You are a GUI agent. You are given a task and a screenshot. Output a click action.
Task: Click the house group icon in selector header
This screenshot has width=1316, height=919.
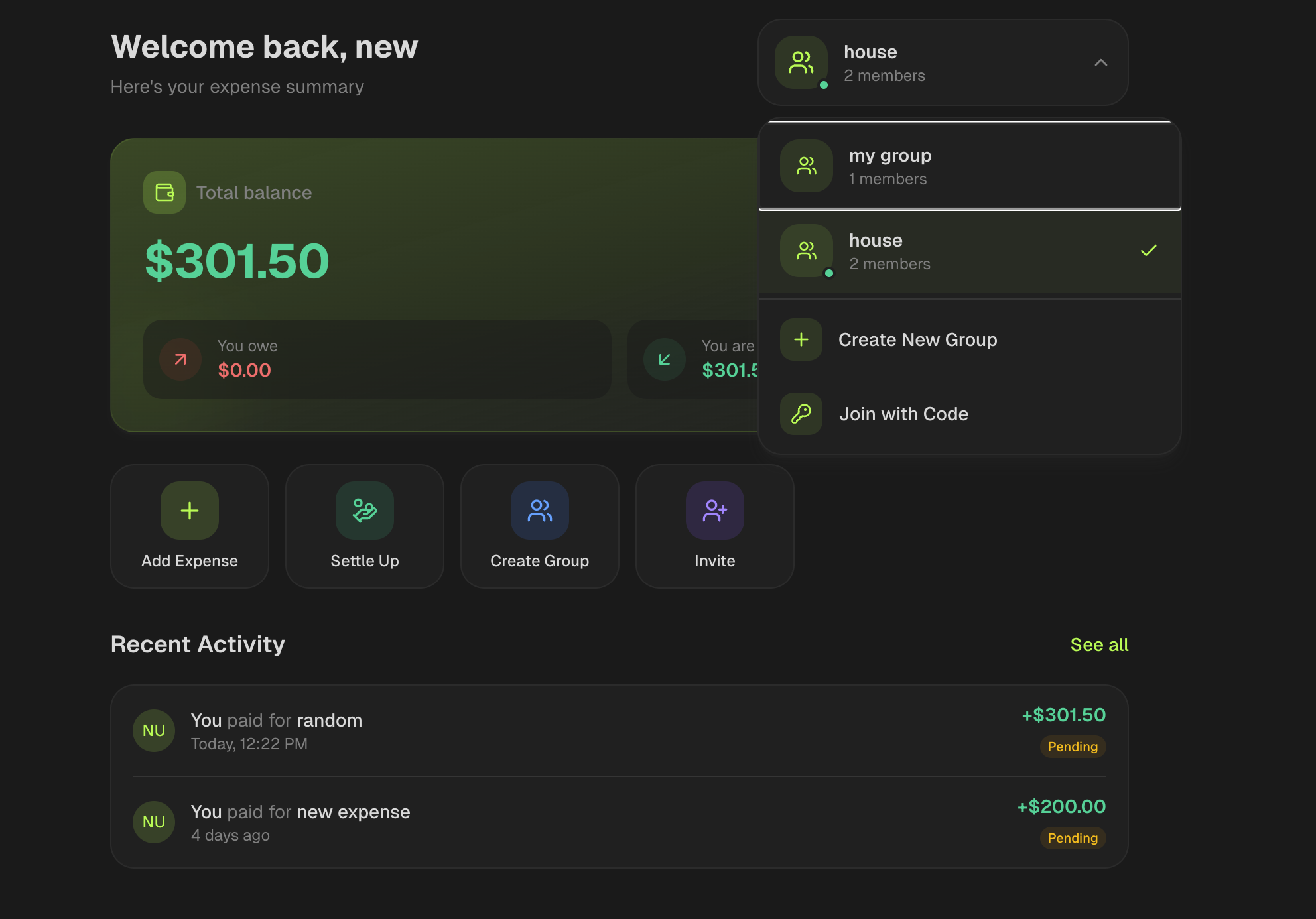(x=801, y=62)
